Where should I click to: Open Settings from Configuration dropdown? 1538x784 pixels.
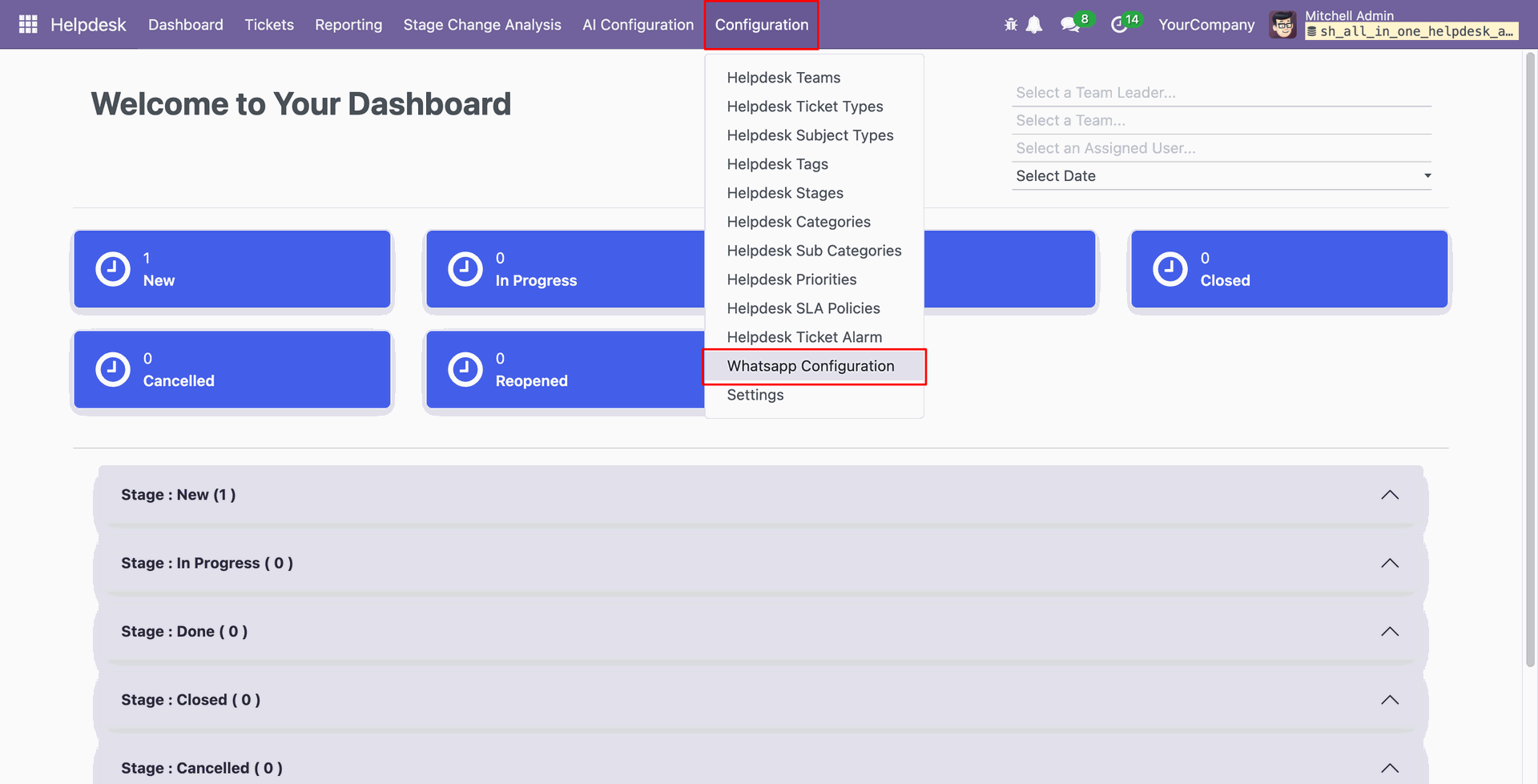pyautogui.click(x=815, y=395)
